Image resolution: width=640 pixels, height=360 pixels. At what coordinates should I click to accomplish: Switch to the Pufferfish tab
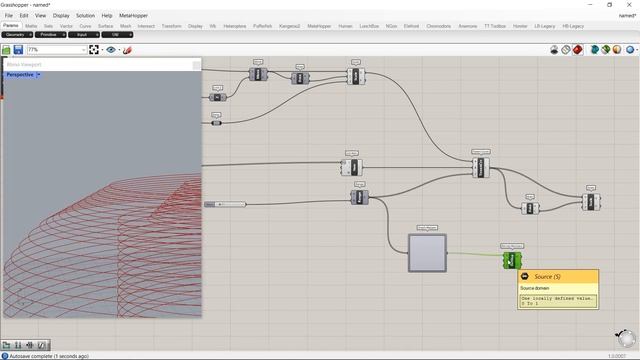262,26
